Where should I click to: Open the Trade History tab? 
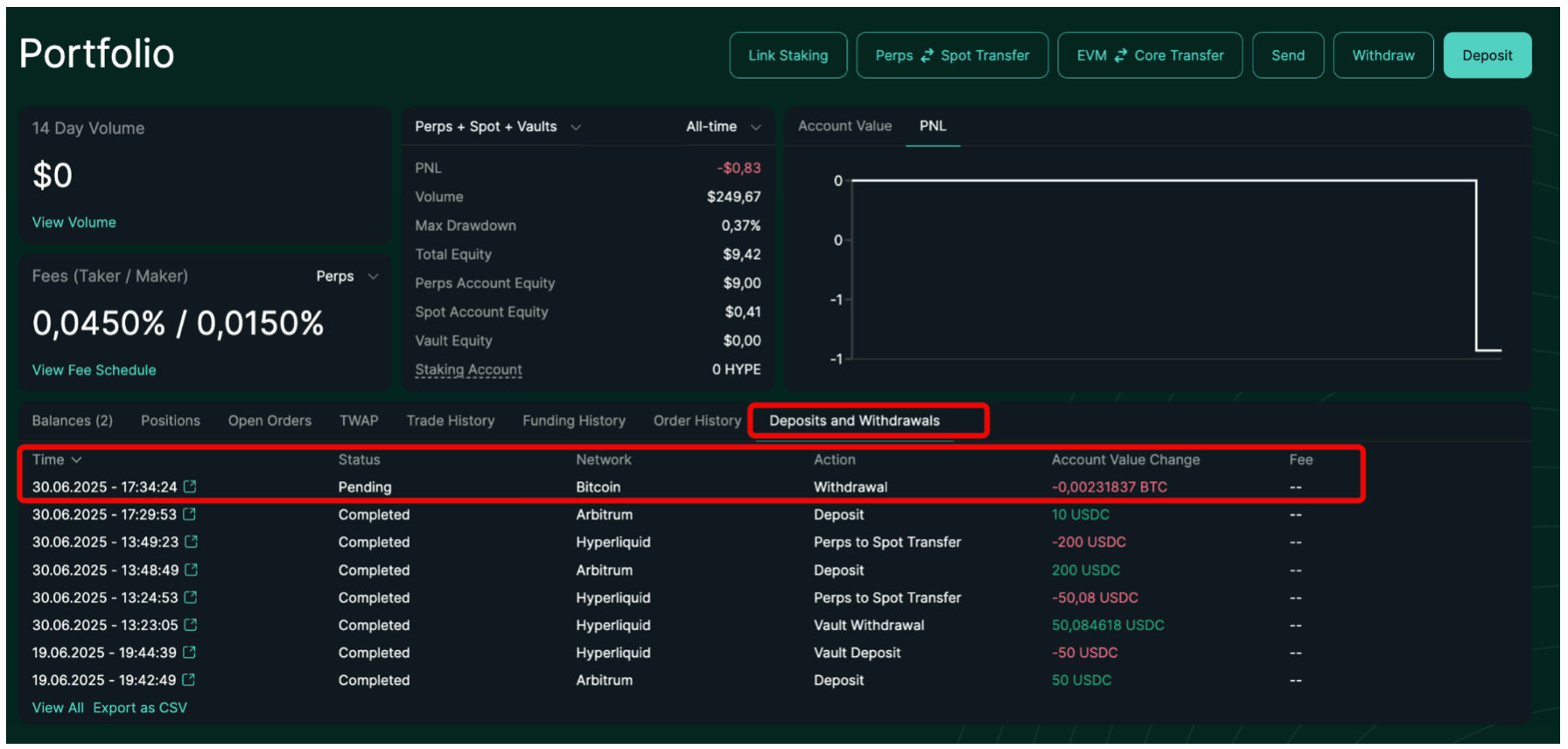point(450,421)
